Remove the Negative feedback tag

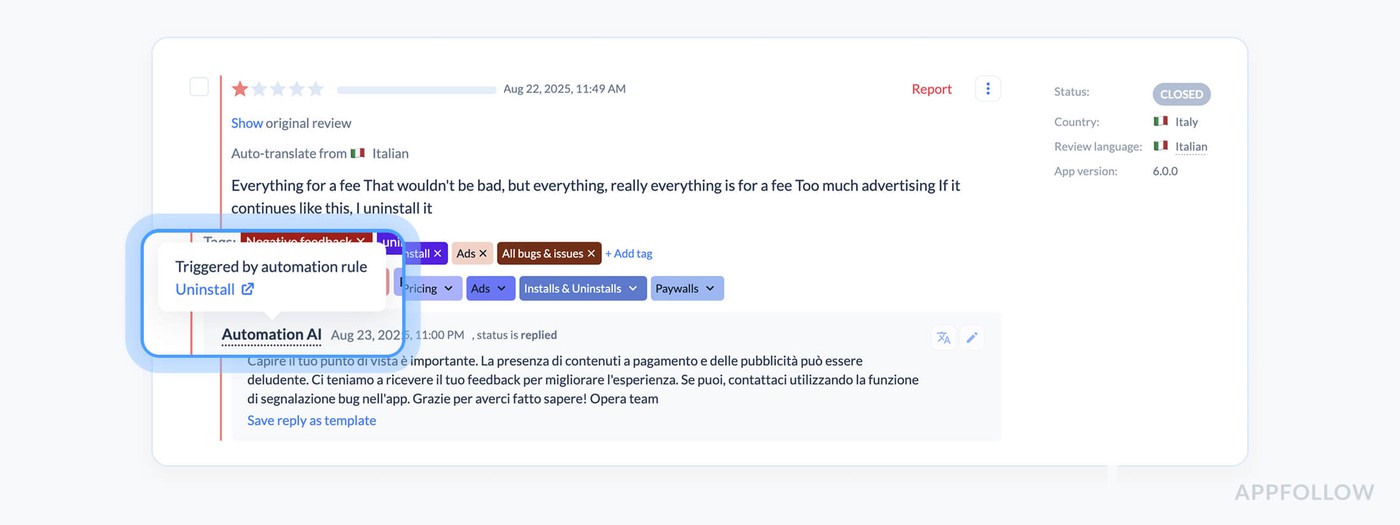point(361,241)
